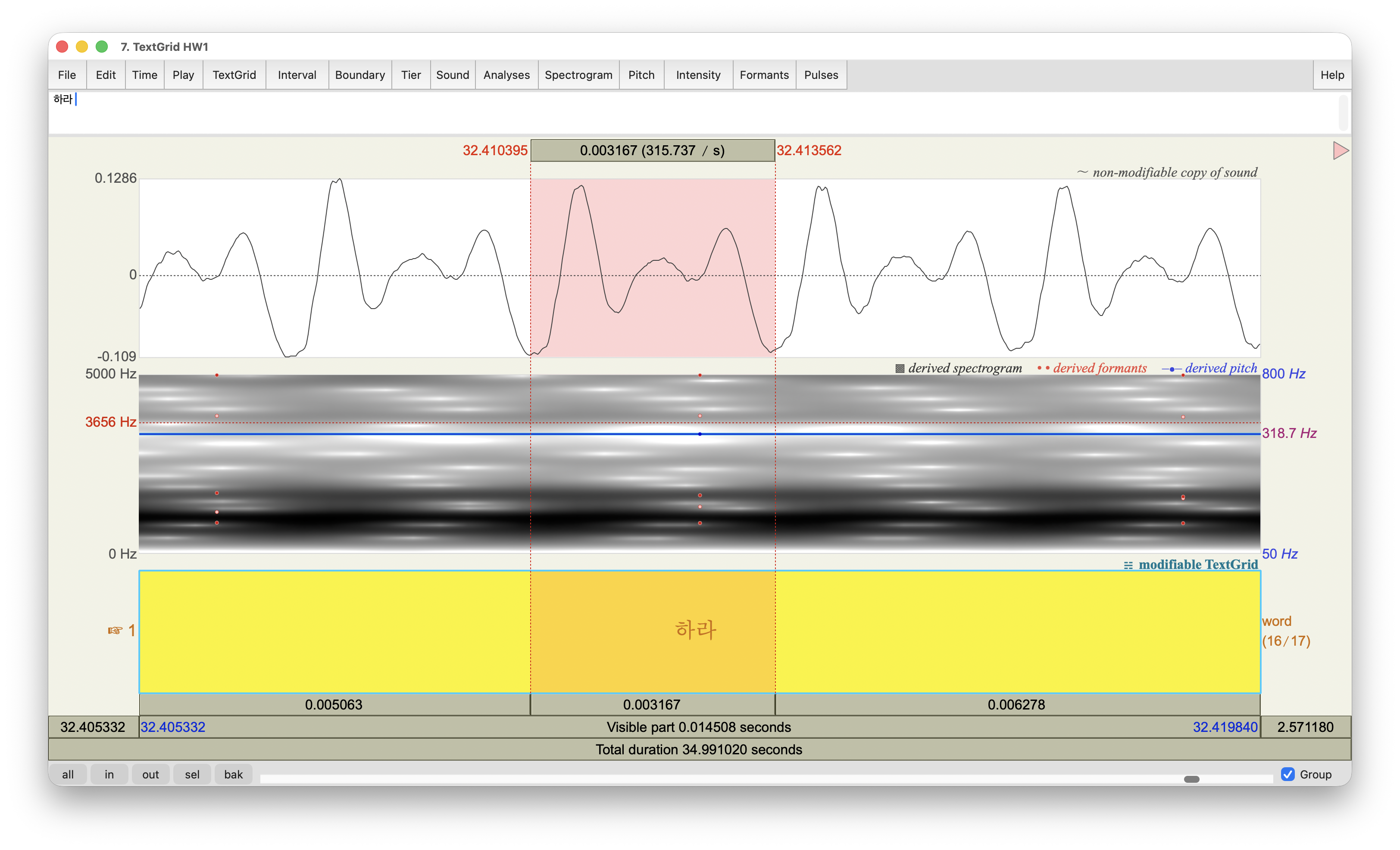
Task: Expand the Tier menu
Action: (x=411, y=75)
